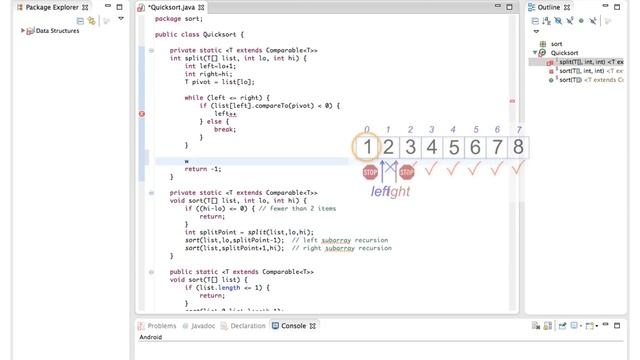This screenshot has height=360, width=640.
Task: Collapse the sort(list, lo, hi) fold marker
Action: point(151,193)
